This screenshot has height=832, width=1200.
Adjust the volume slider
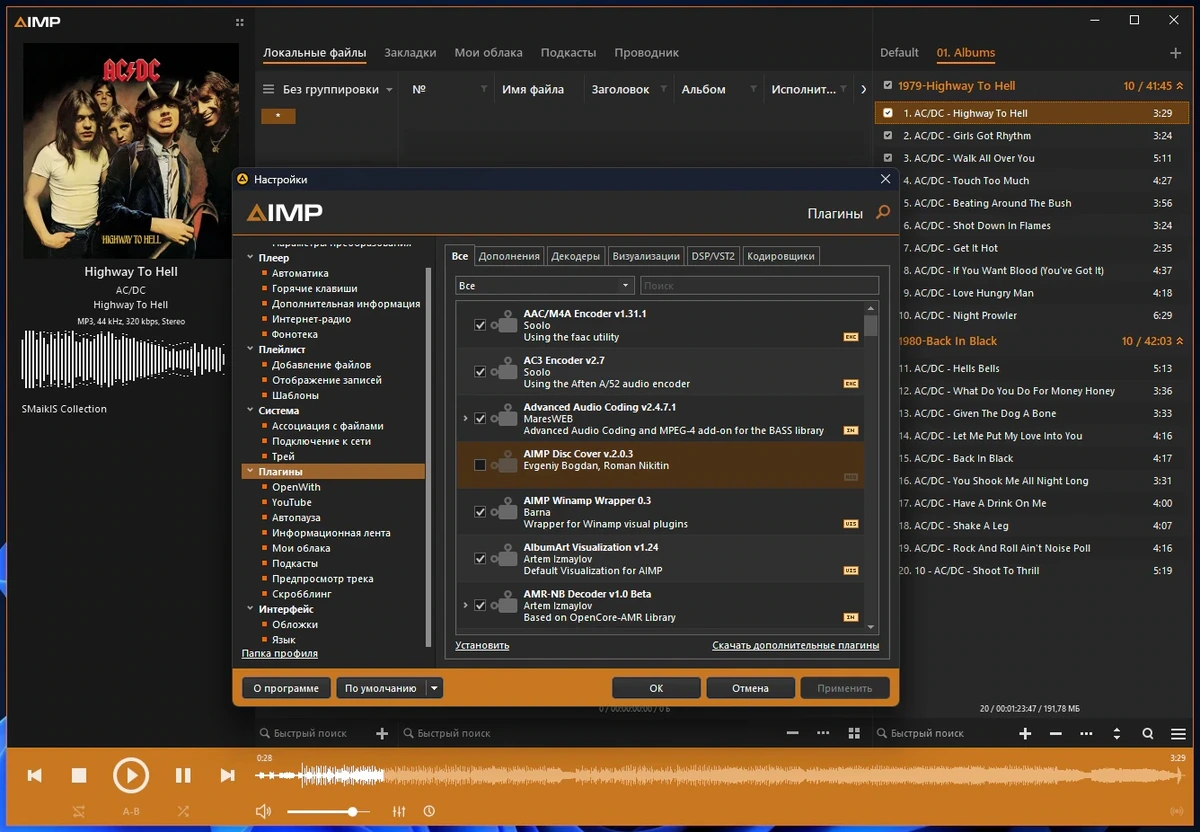coord(328,811)
